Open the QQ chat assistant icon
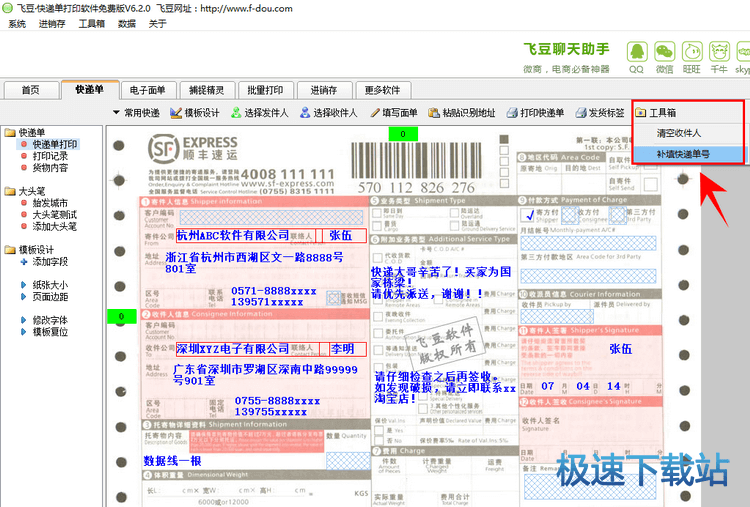This screenshot has width=750, height=507. pos(637,52)
